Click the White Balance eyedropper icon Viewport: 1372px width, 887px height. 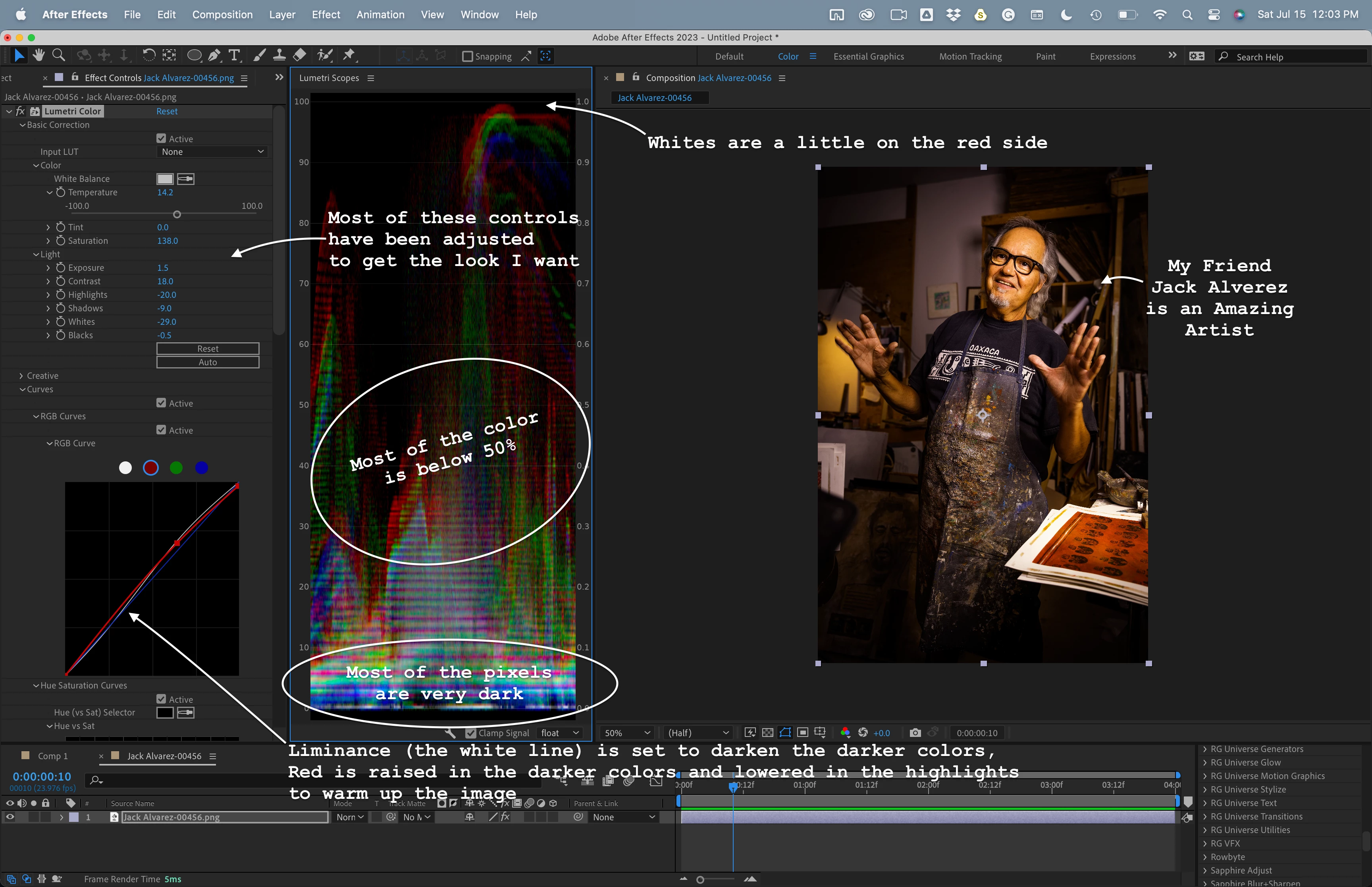point(185,179)
